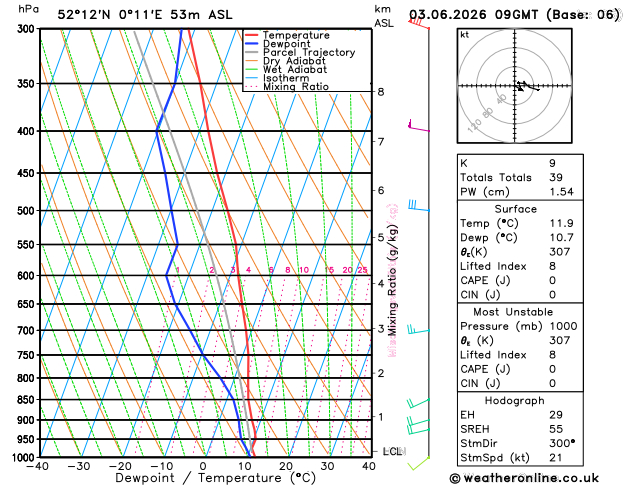Click the blue wind barb at 500 hPa
This screenshot has width=629, height=486.
(x=419, y=205)
